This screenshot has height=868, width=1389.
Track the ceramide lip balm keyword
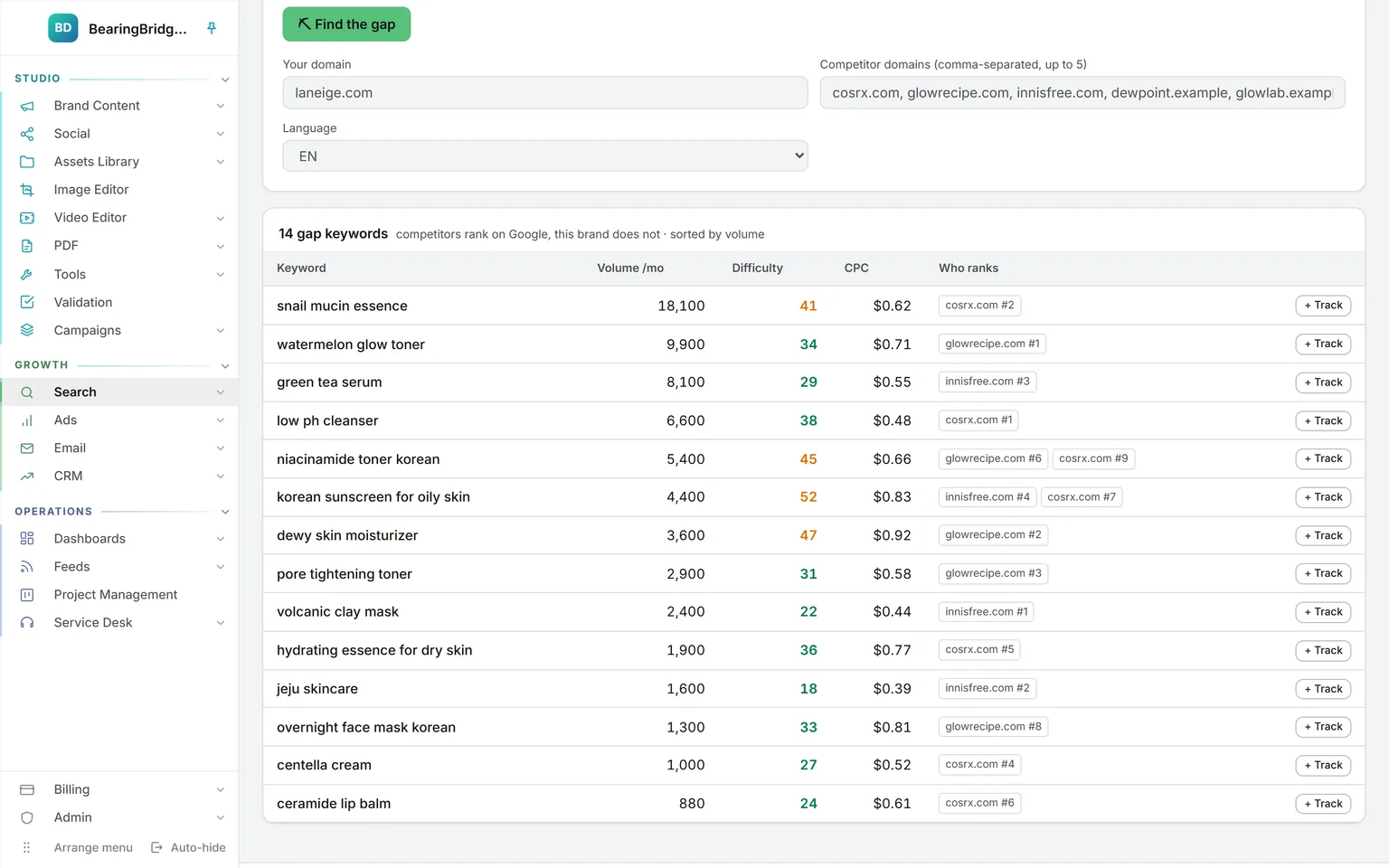pos(1323,804)
